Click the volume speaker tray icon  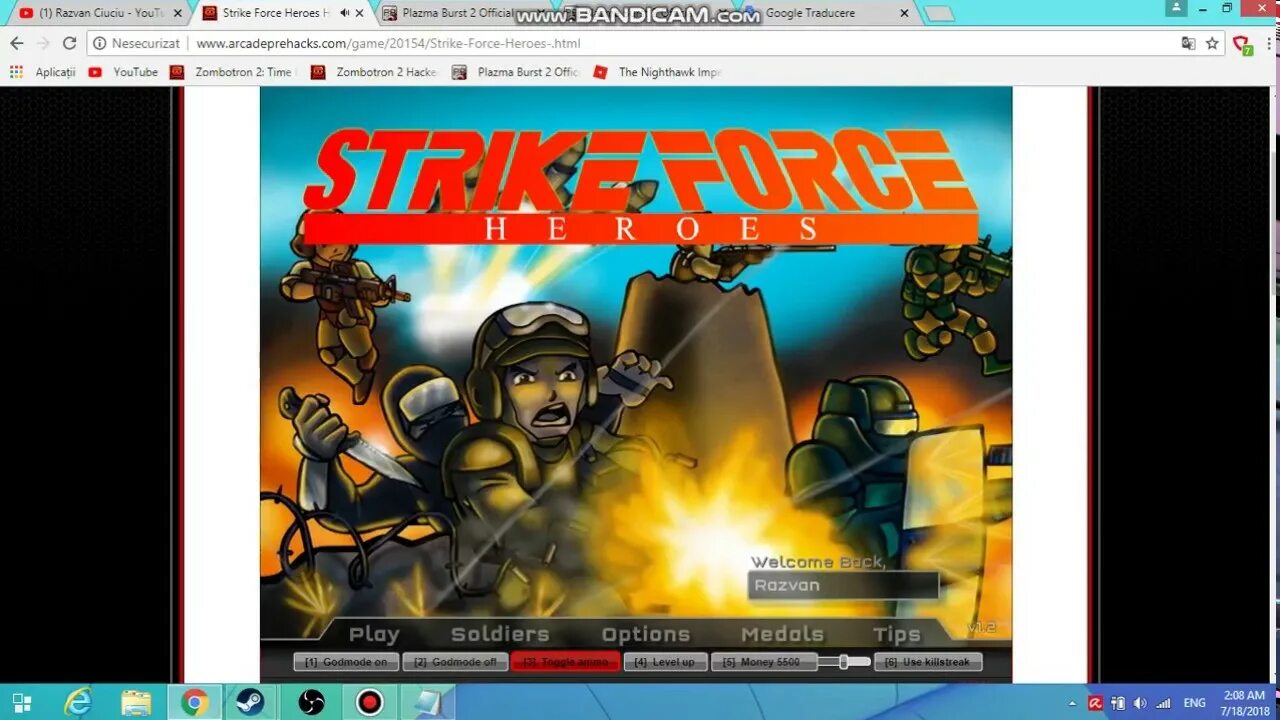(1140, 703)
